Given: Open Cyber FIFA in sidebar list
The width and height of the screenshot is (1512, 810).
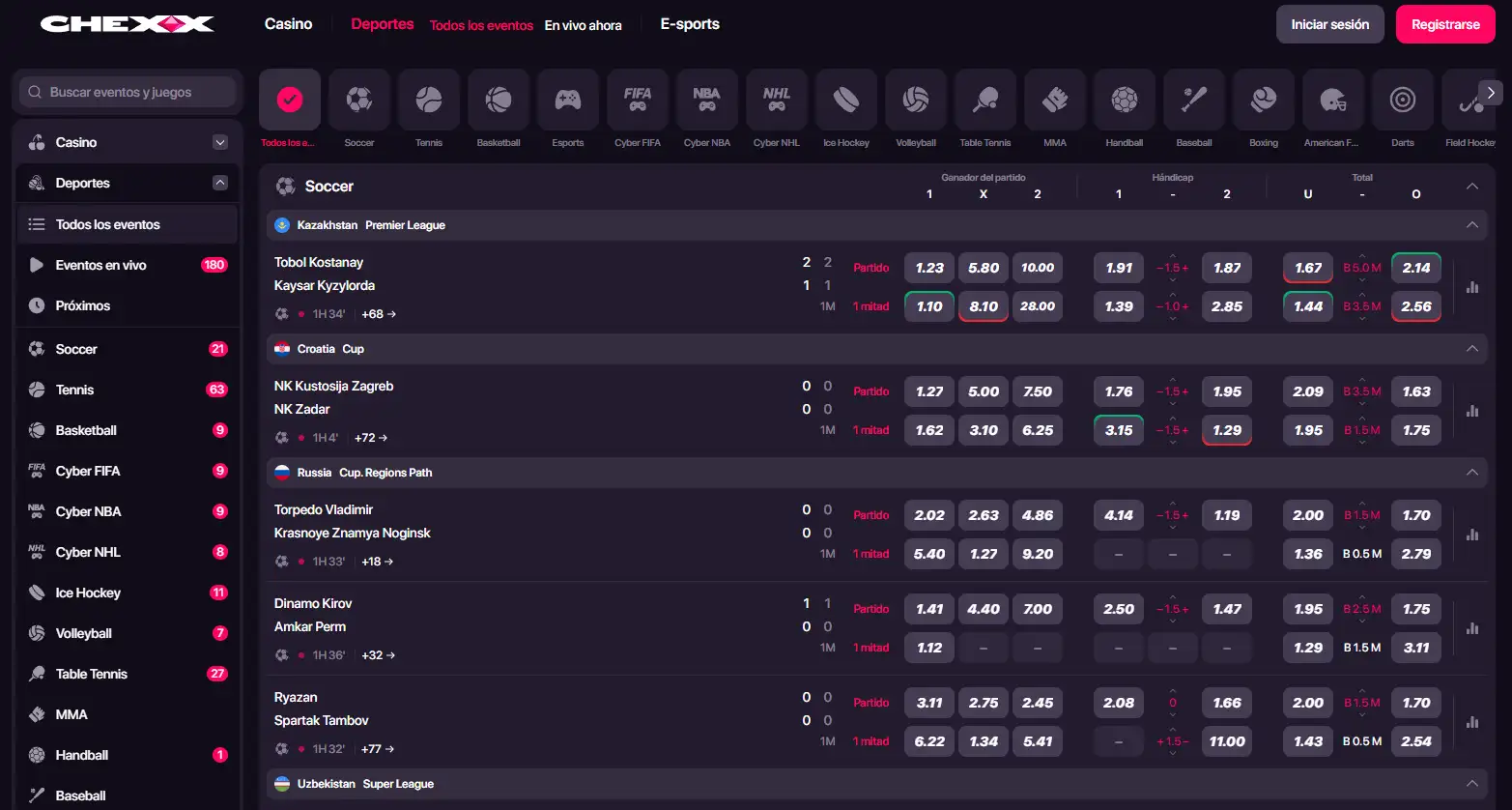Looking at the screenshot, I should [x=128, y=471].
